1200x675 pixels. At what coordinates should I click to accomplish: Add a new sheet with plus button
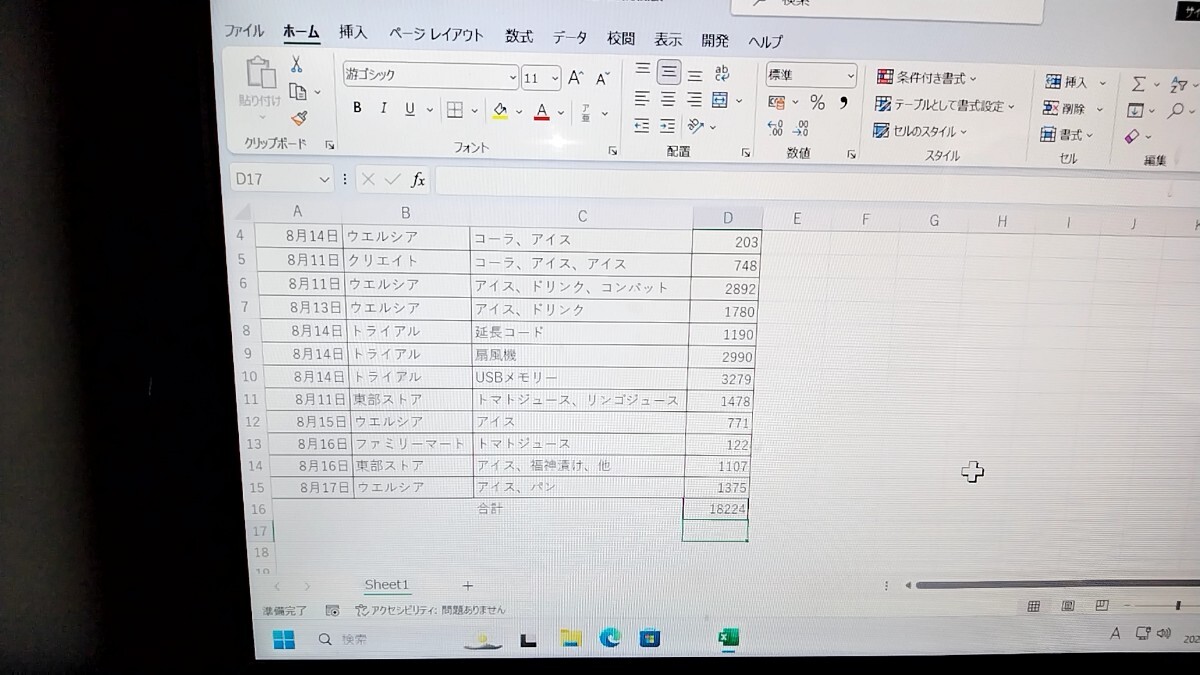pos(467,586)
